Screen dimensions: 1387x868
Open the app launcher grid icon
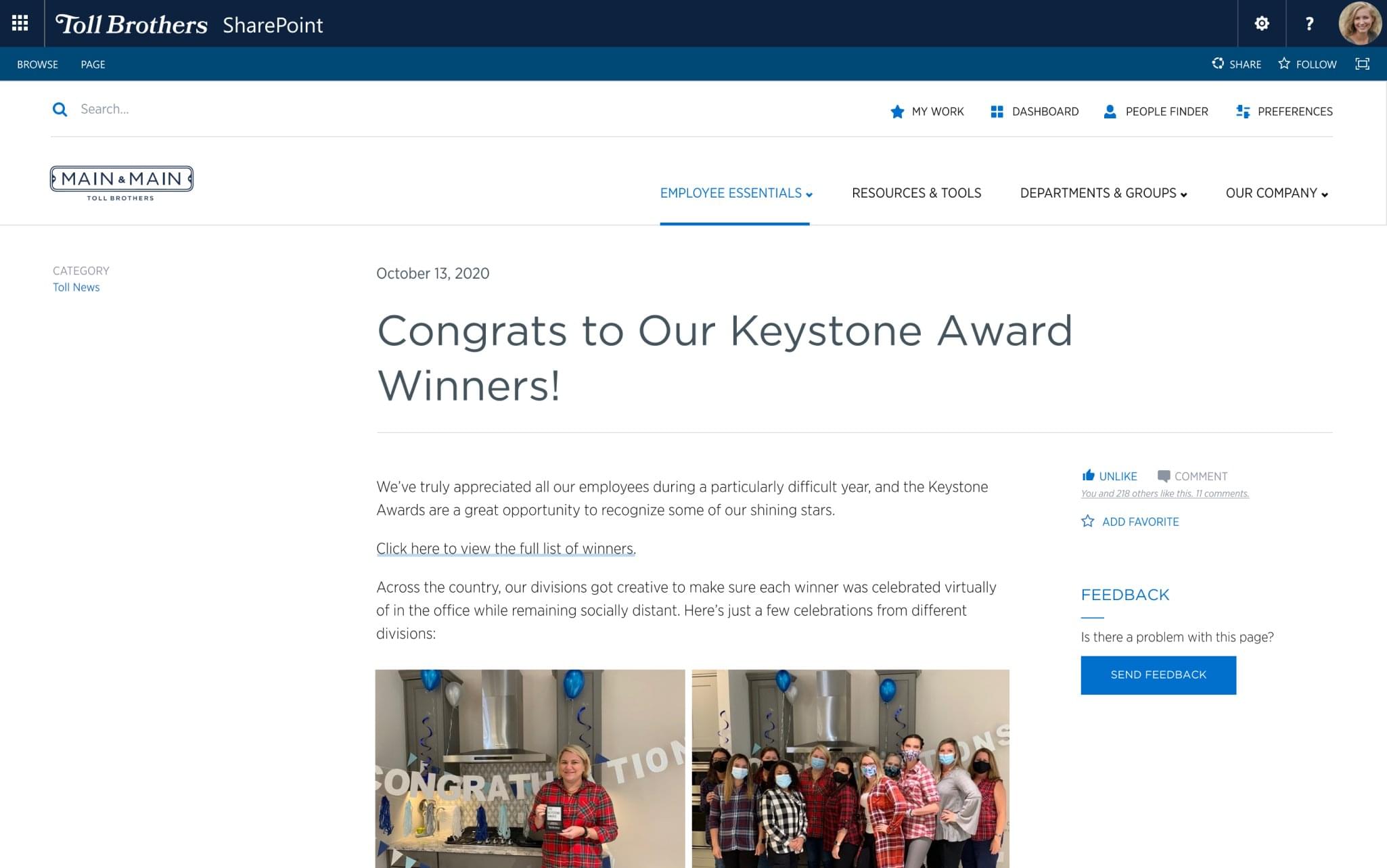pos(20,24)
